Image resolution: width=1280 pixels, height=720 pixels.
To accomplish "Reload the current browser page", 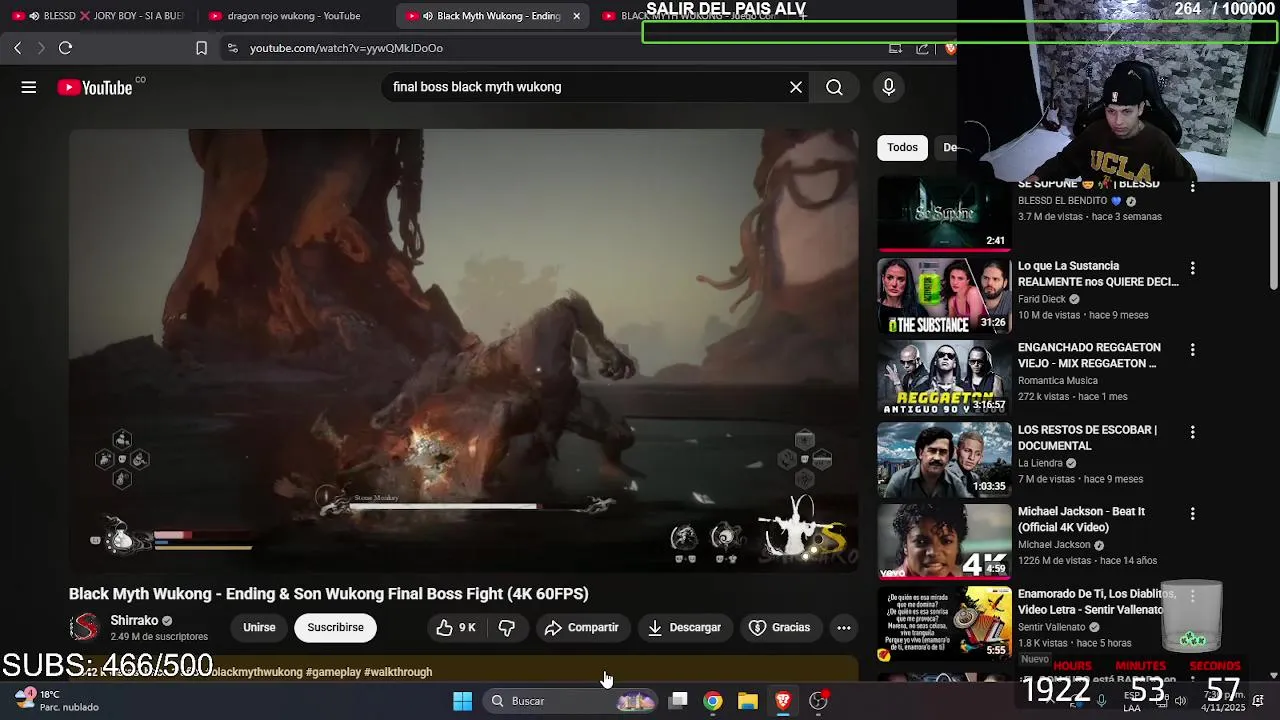I will tap(65, 48).
